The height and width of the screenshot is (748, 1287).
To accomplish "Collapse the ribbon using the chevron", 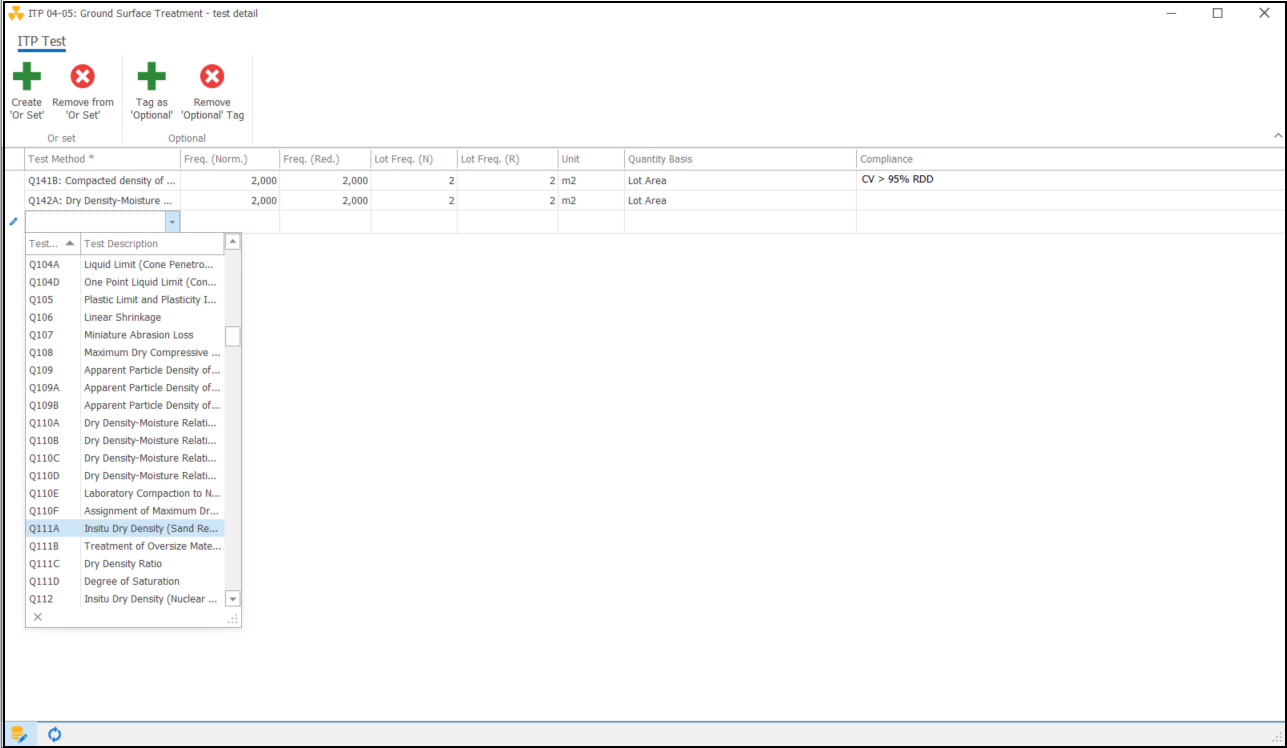I will [1277, 136].
